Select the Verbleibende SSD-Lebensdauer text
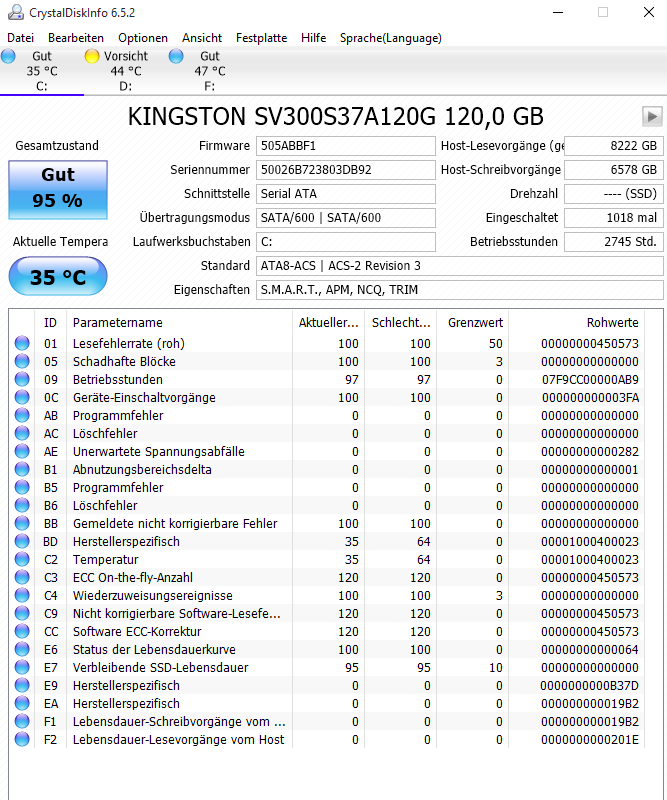Screen dimensions: 667x800 coord(161,667)
